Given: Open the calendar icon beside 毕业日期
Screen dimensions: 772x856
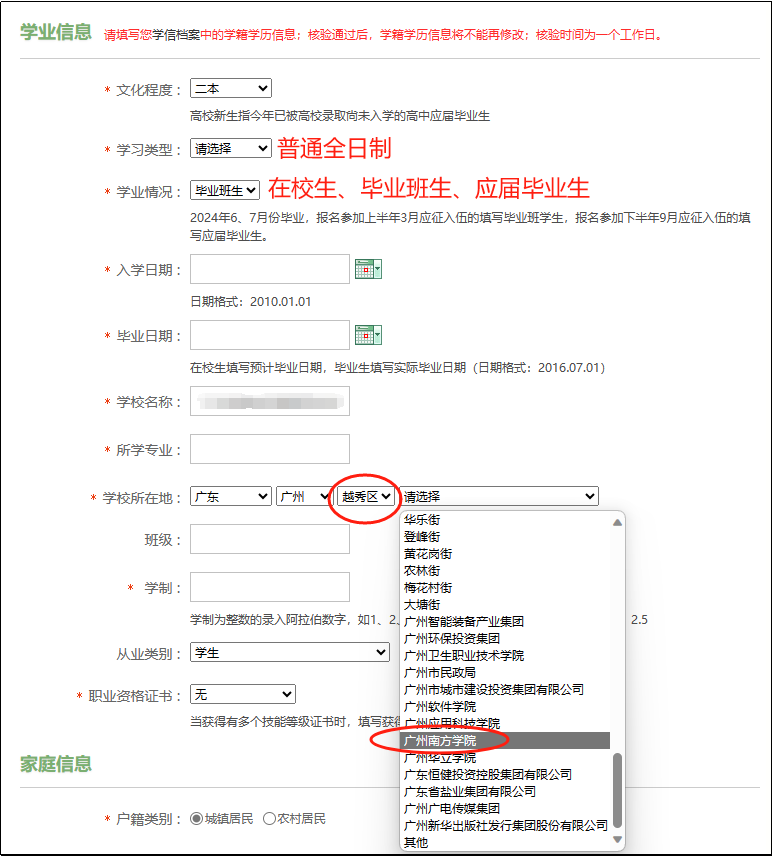Looking at the screenshot, I should coord(368,335).
